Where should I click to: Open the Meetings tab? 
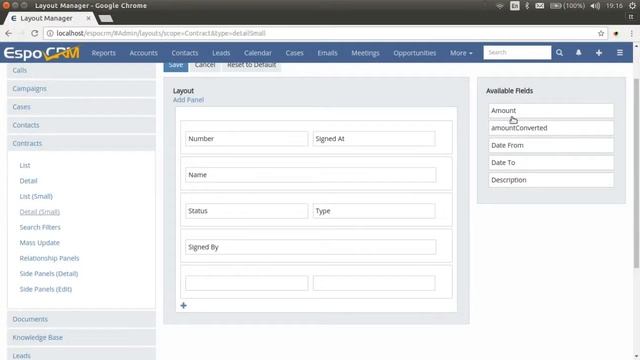[365, 53]
